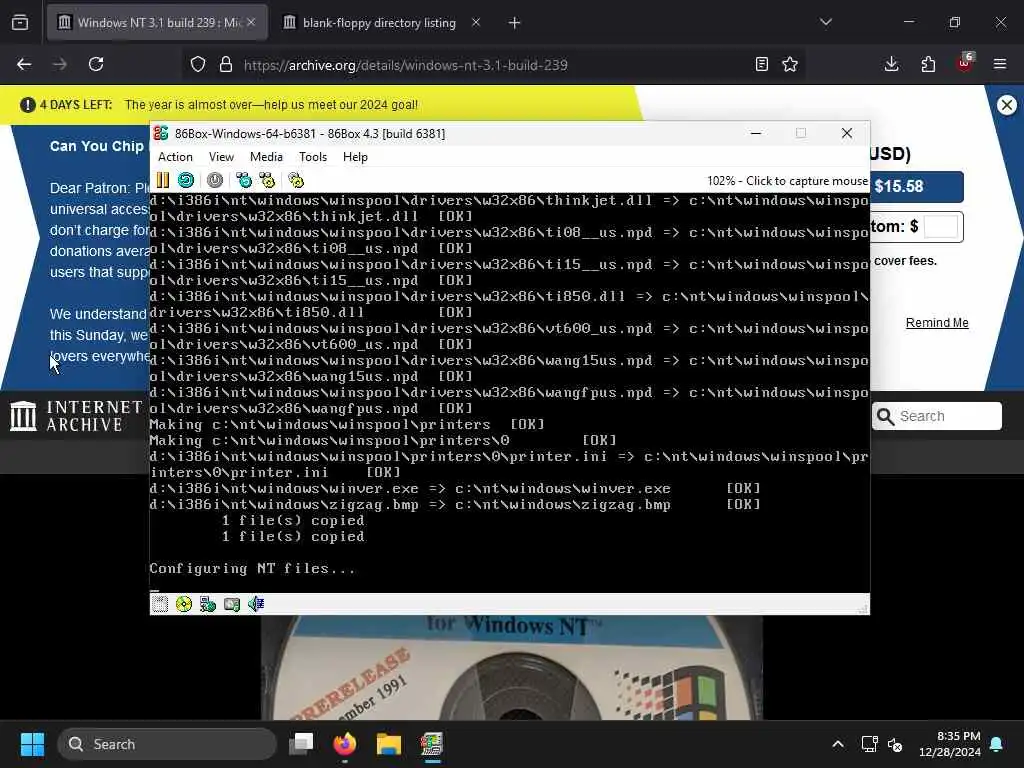
Task: Click the Remind Me link
Action: (x=937, y=323)
